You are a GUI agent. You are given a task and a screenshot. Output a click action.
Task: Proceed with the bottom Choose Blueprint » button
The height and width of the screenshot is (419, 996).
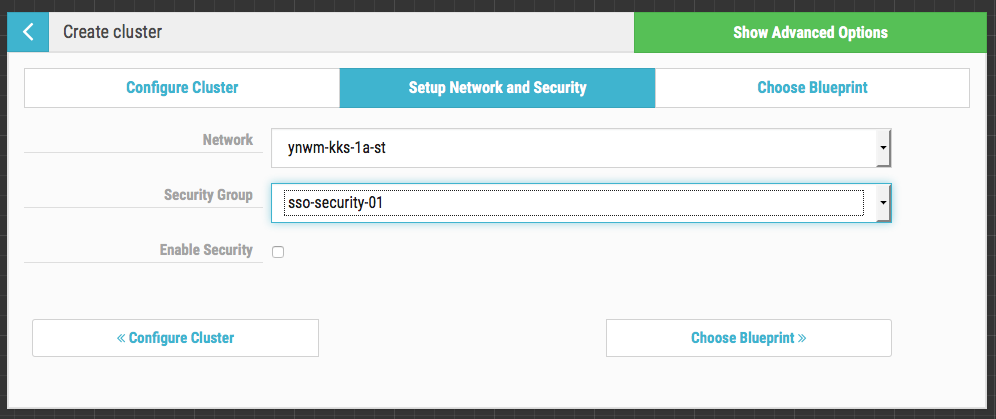tap(748, 338)
